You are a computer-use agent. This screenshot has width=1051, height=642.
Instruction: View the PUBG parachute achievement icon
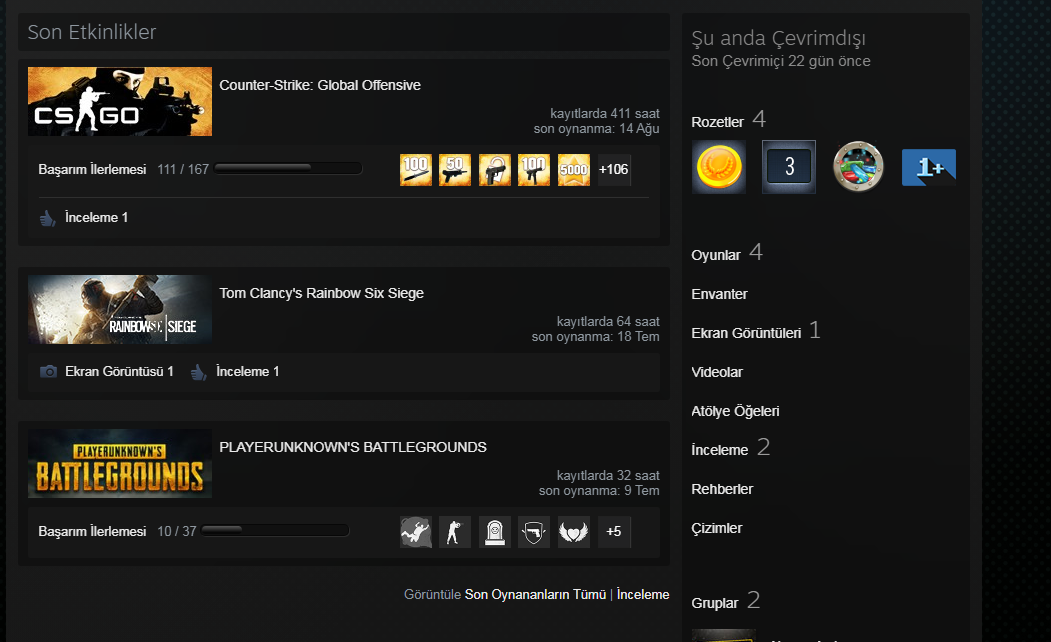pos(416,532)
